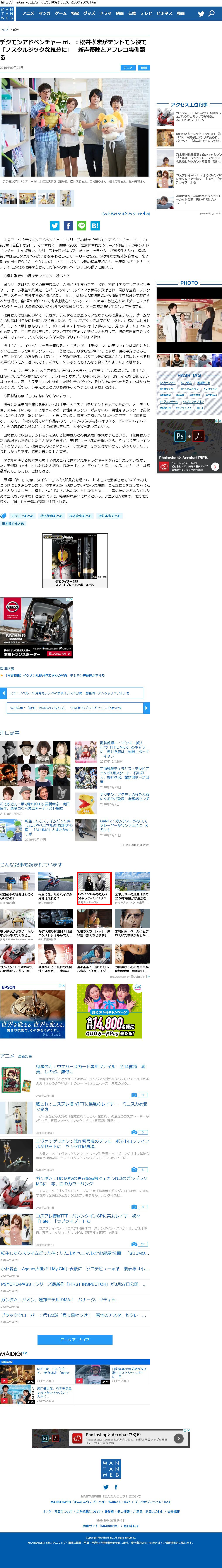
Task: Open ビジネス section in navigation bar
Action: point(164,13)
